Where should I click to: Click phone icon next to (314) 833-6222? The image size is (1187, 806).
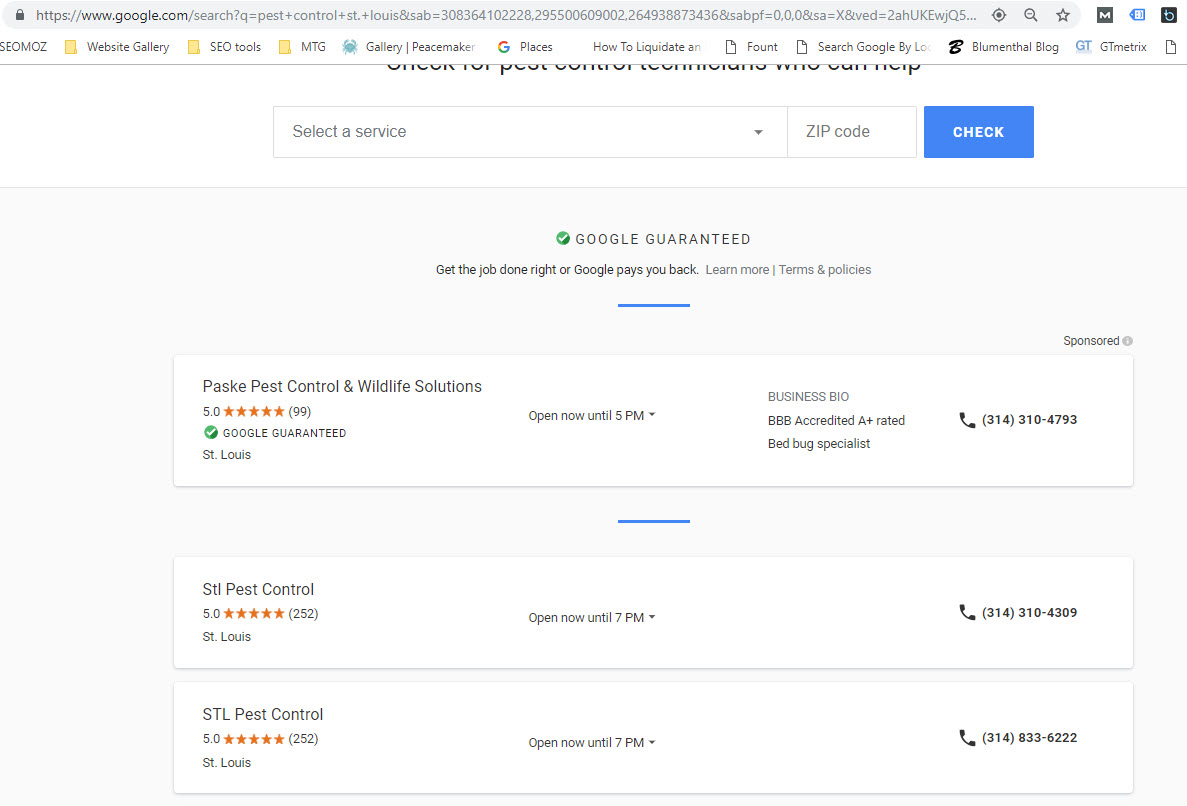967,738
